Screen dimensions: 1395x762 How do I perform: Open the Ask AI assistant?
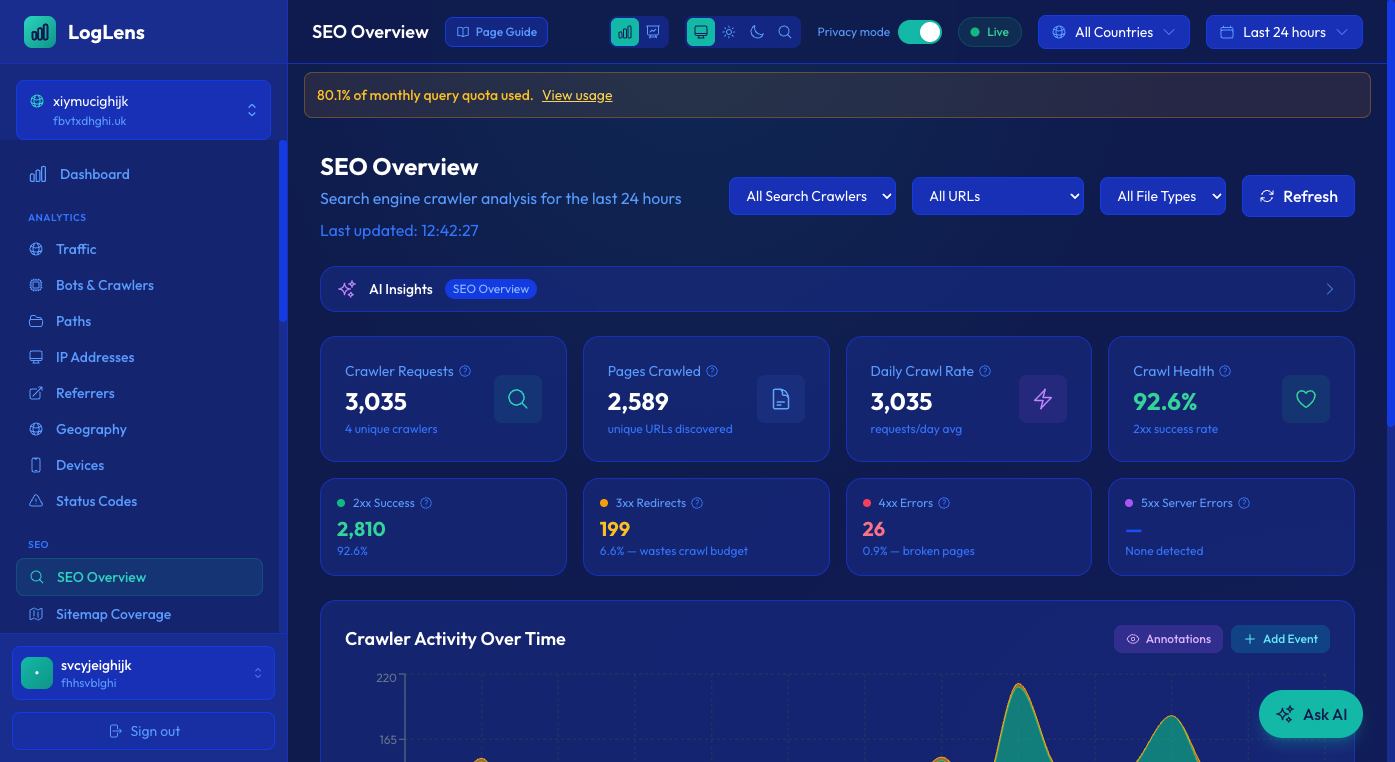pyautogui.click(x=1311, y=715)
